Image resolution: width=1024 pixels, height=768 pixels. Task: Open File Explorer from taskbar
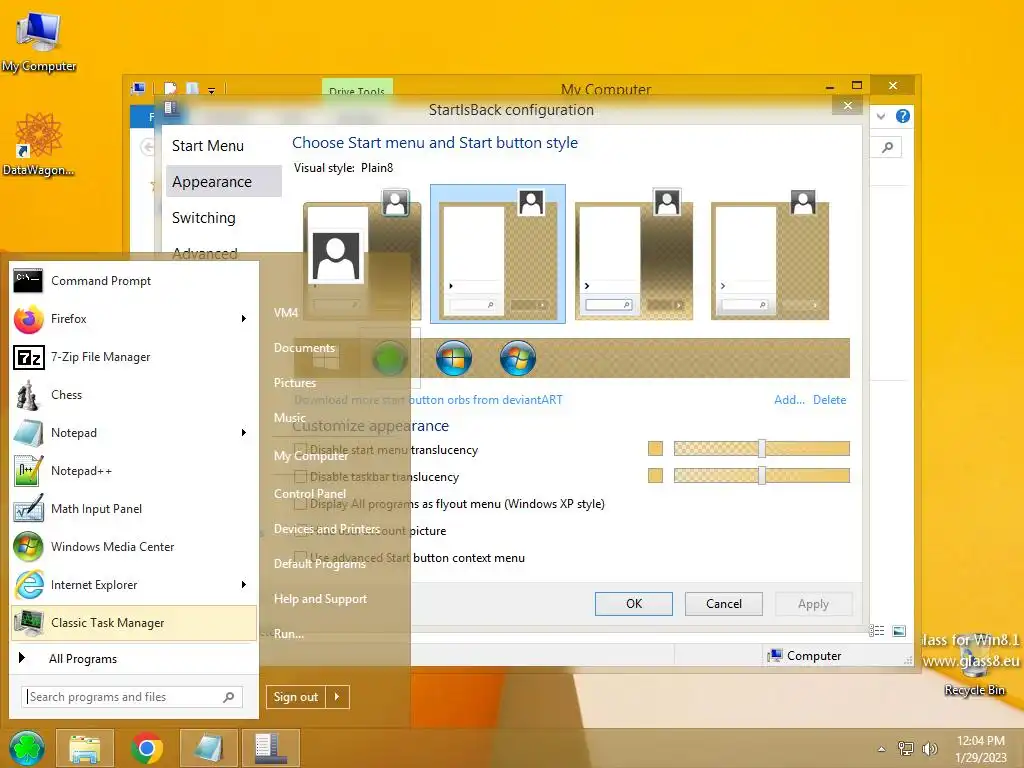85,748
